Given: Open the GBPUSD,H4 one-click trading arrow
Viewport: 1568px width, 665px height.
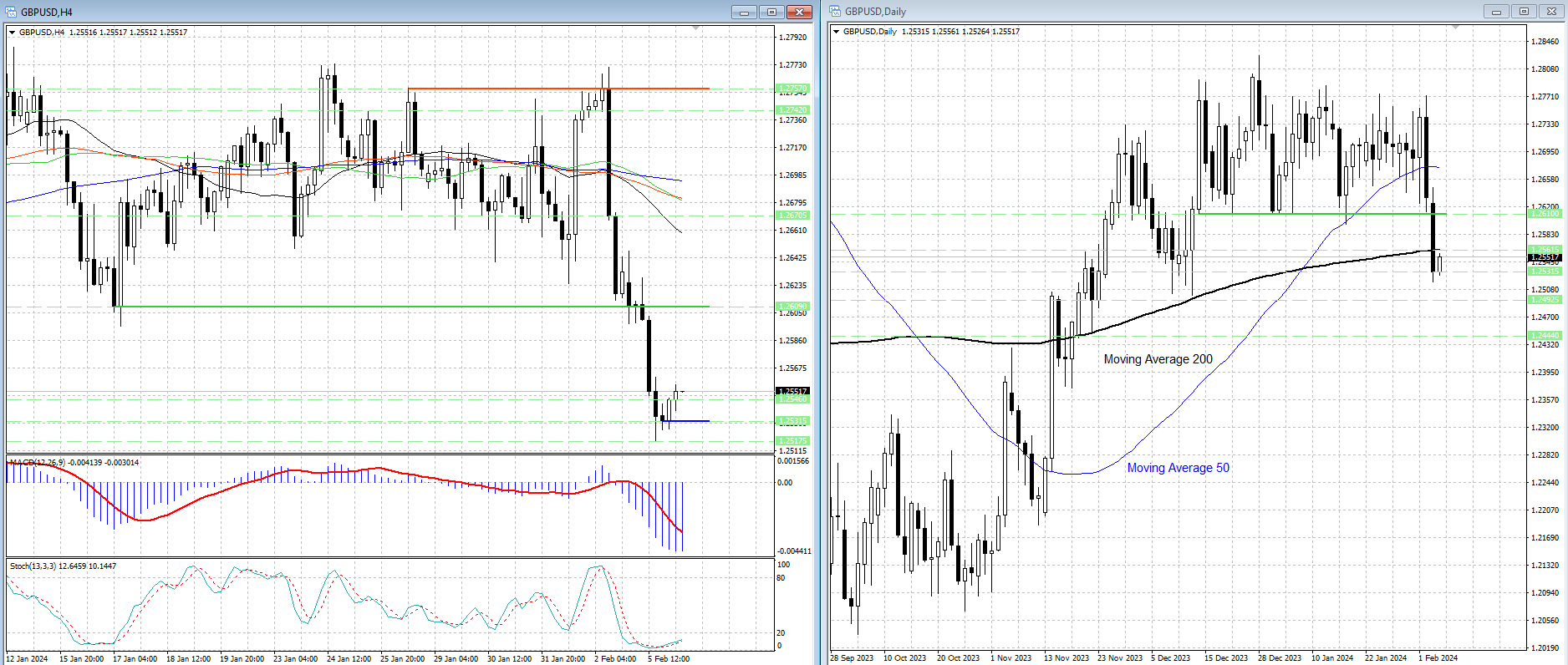Looking at the screenshot, I should coord(13,33).
